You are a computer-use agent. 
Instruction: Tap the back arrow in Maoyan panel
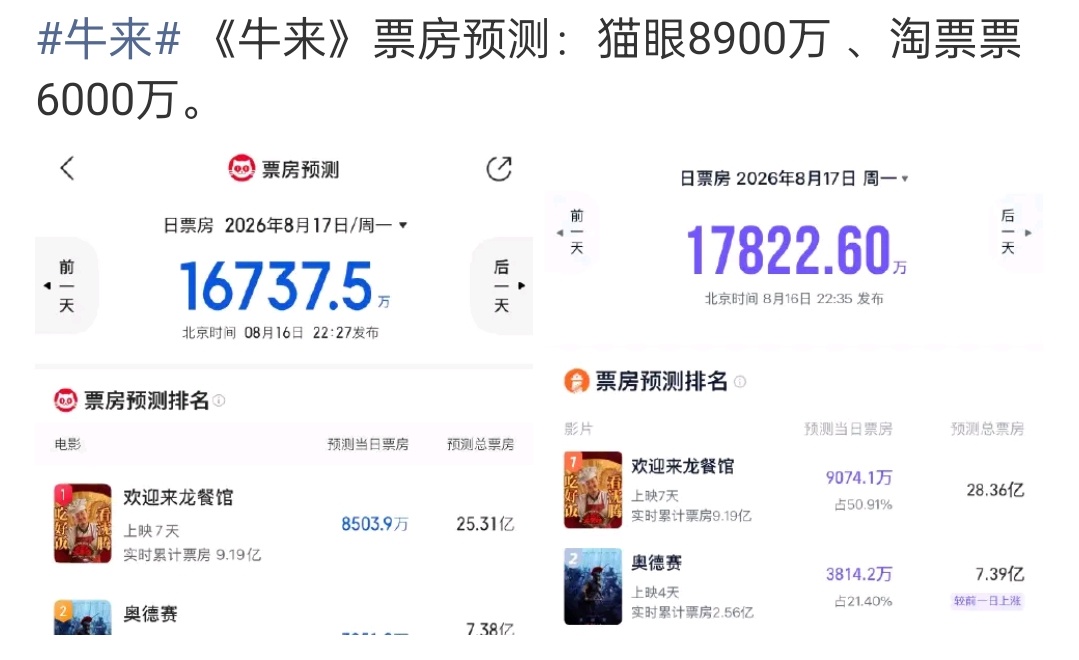[x=67, y=169]
